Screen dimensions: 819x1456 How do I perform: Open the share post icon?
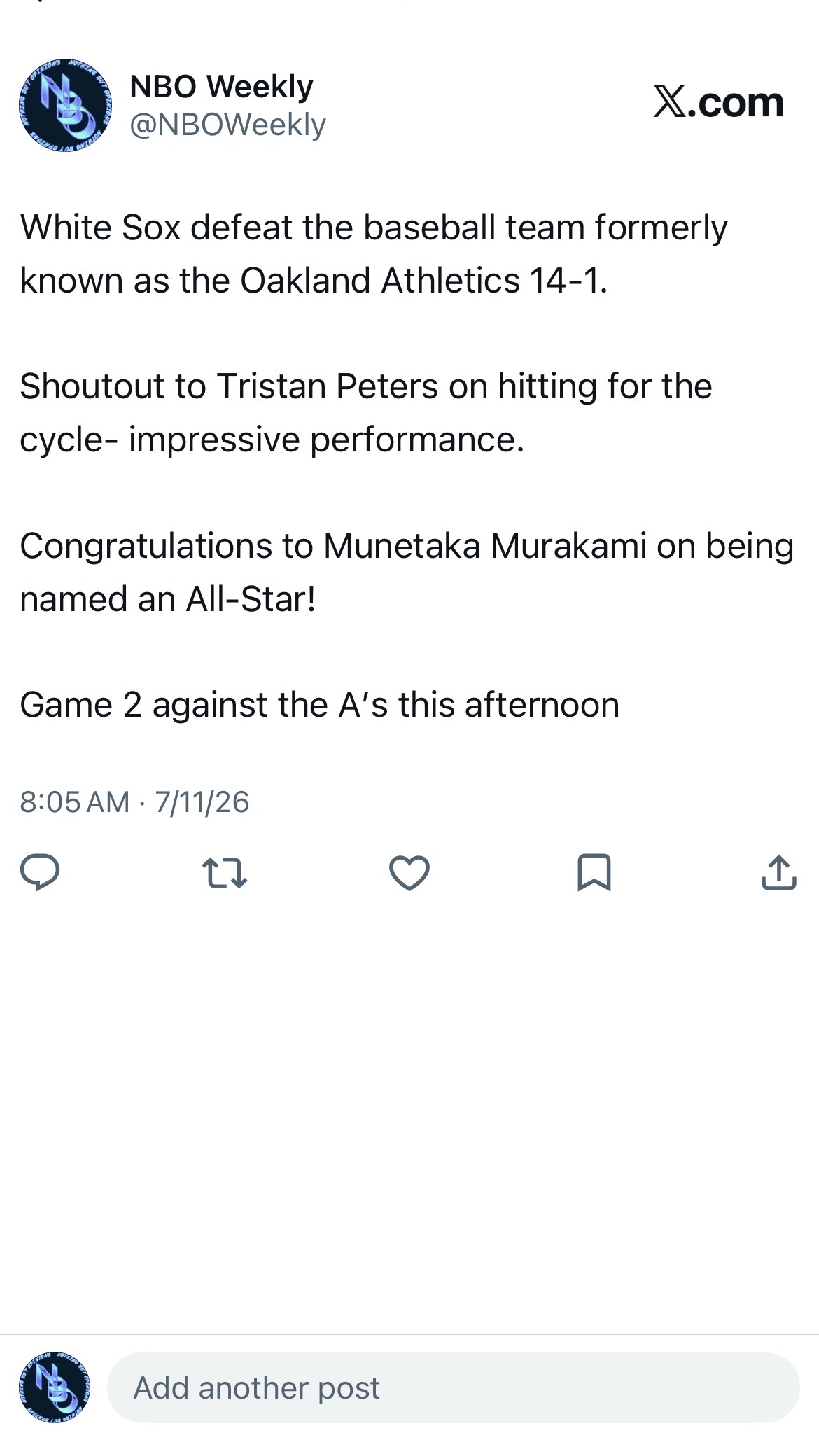778,872
